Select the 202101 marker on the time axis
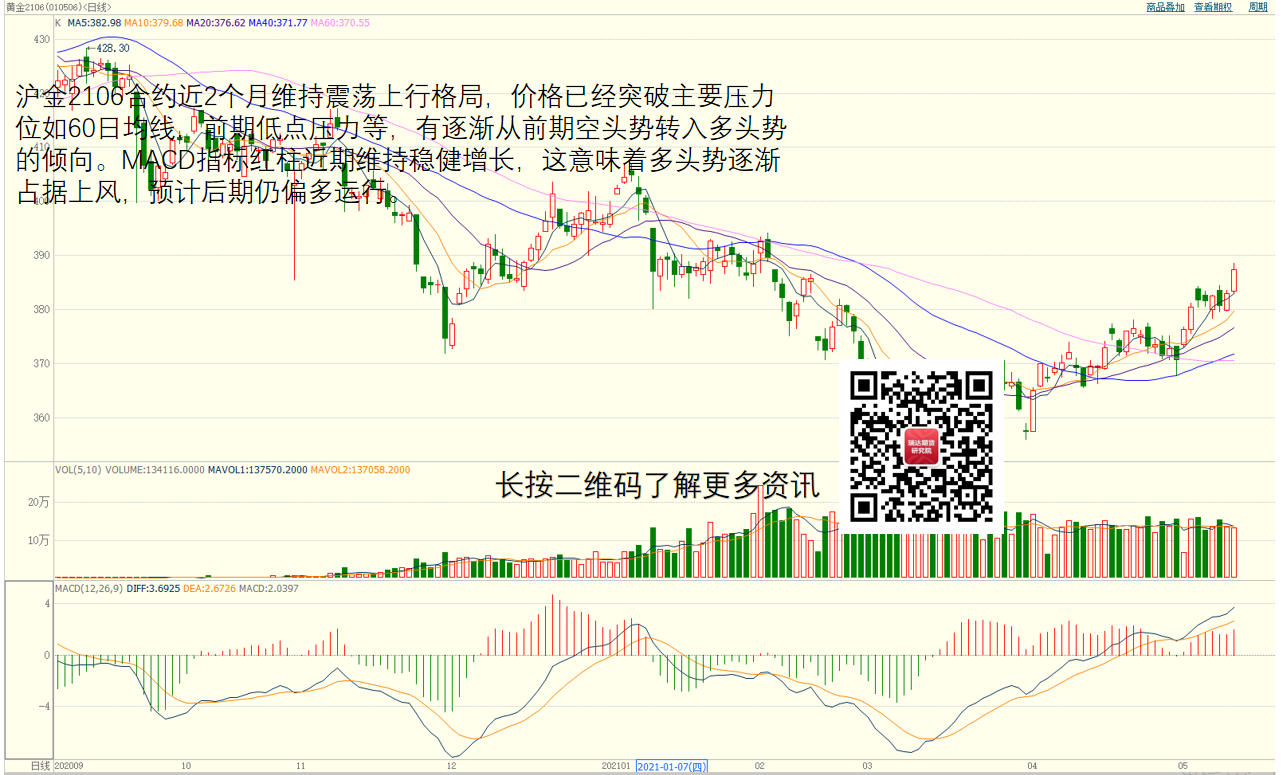The width and height of the screenshot is (1281, 775). click(616, 767)
